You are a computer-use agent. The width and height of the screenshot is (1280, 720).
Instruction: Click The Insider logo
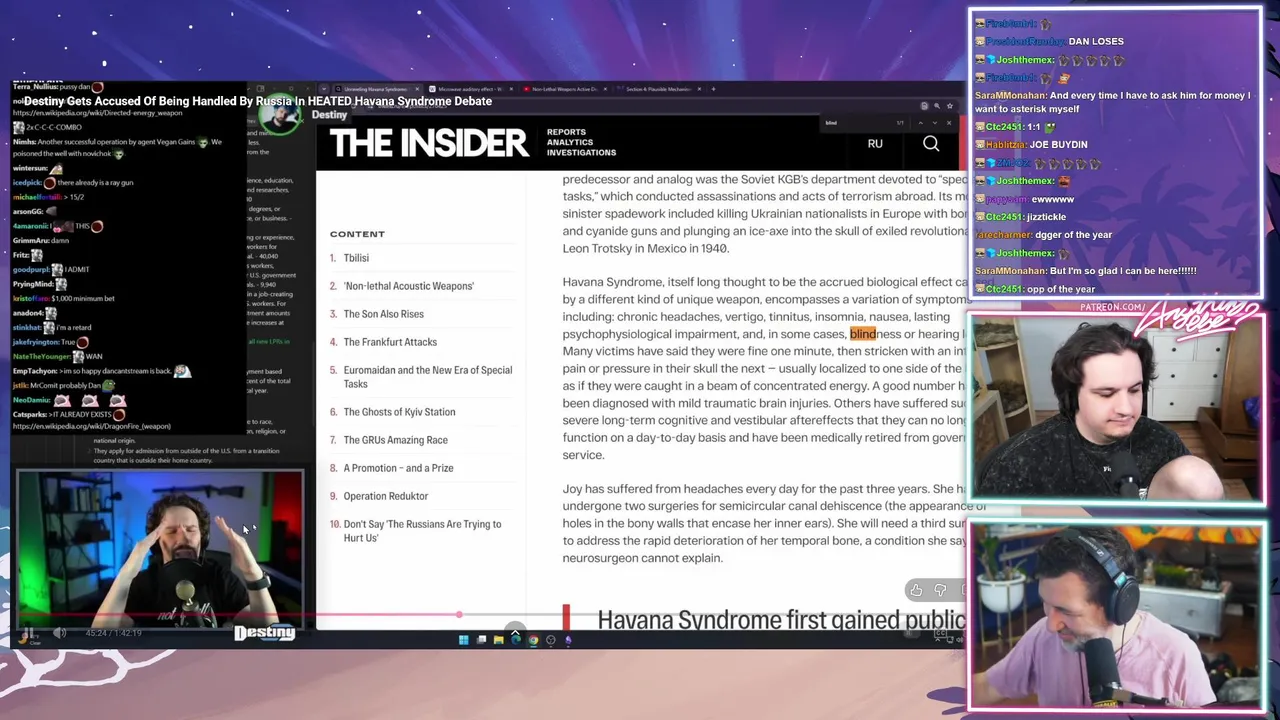pos(429,143)
